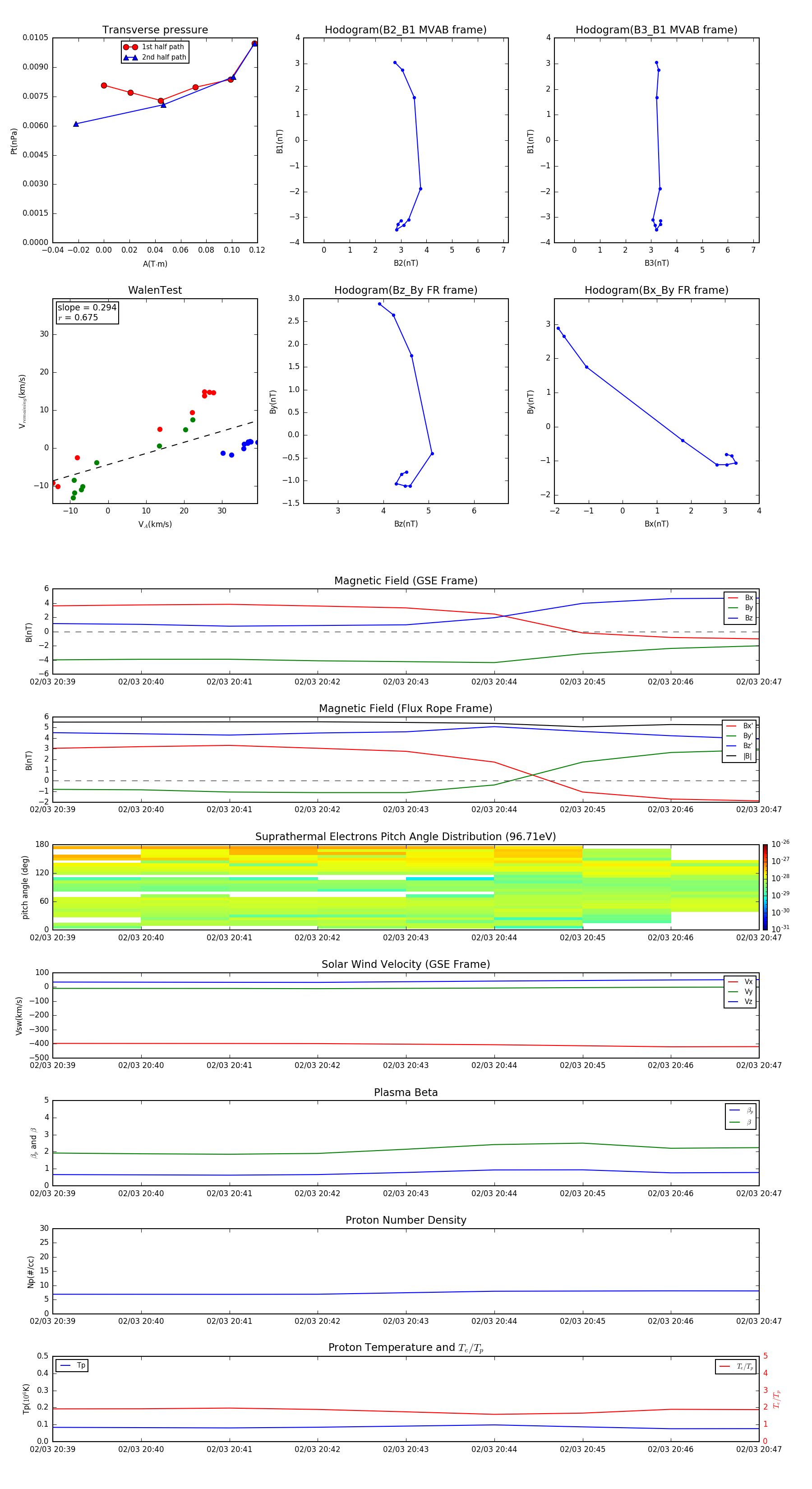Image resolution: width=812 pixels, height=1489 pixels.
Task: Click the 'Proton Number Density' panel title
Action: click(406, 1220)
